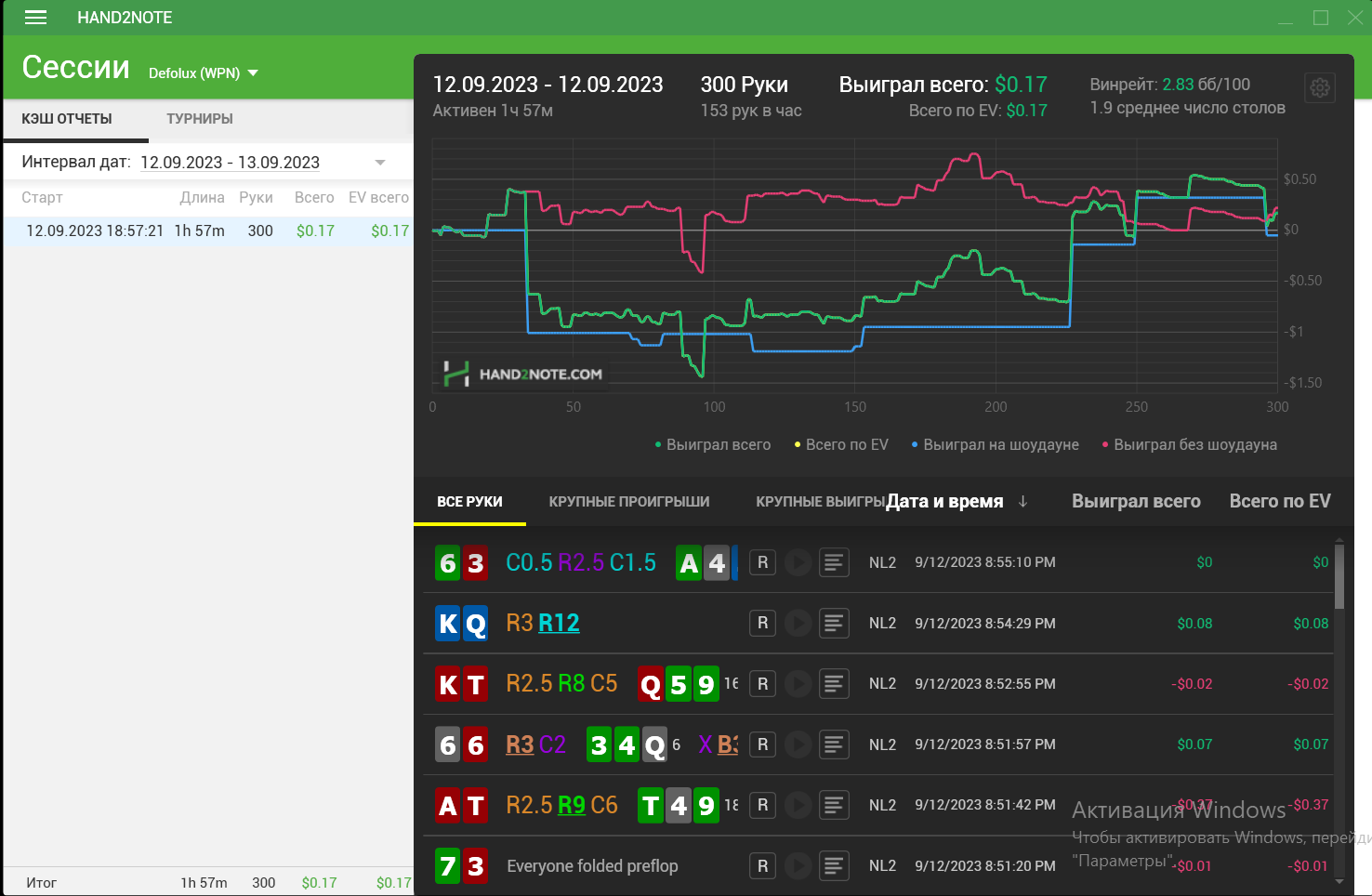Open hand history text for 63 hand

click(x=834, y=562)
